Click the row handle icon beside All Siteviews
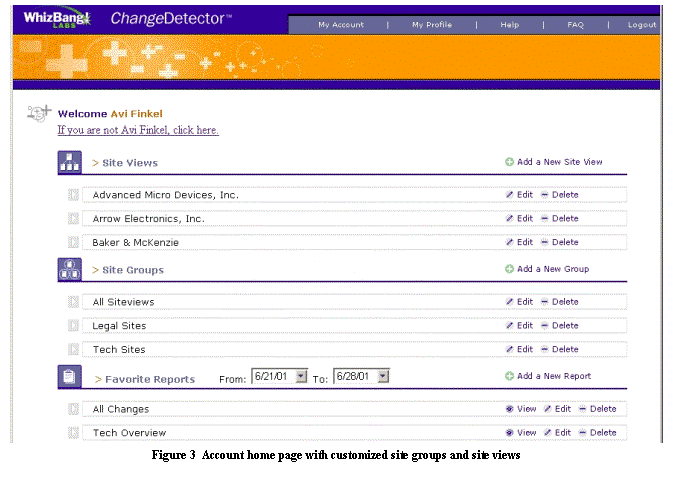Screen dimensions: 674x478 click(x=73, y=302)
